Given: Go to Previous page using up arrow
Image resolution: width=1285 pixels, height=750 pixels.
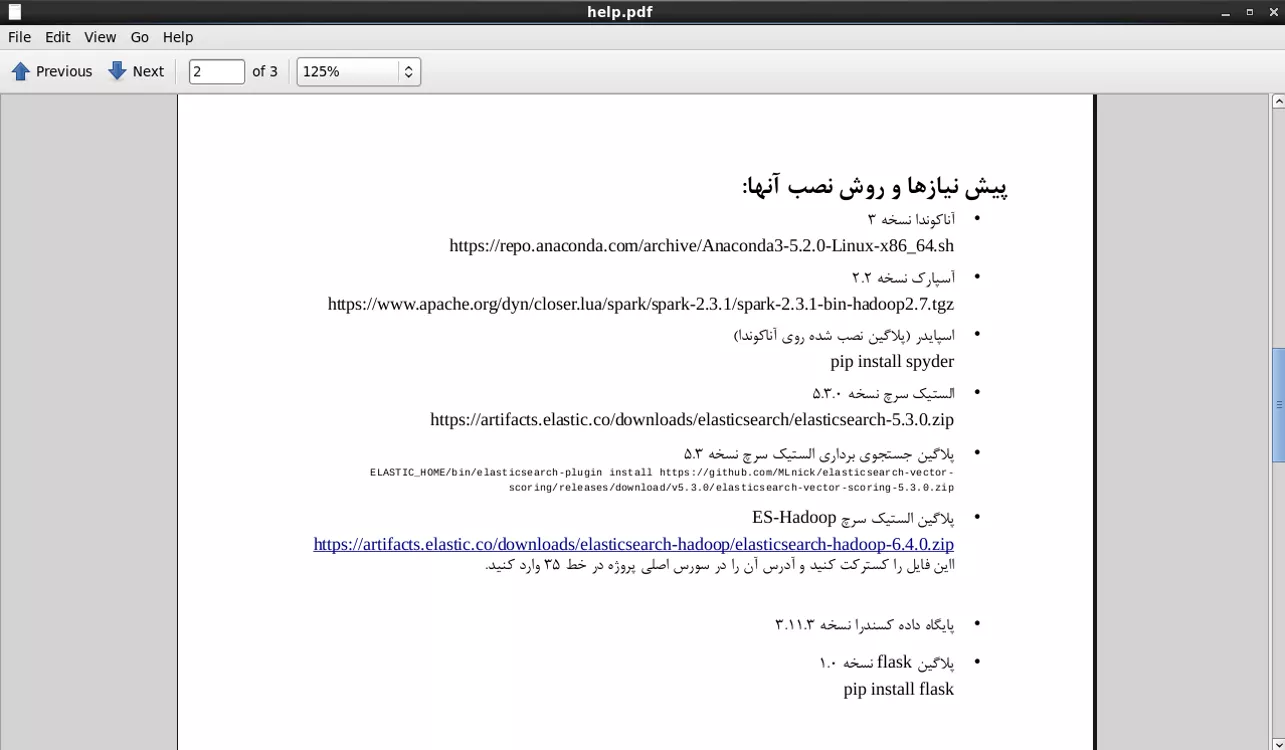Looking at the screenshot, I should (x=52, y=71).
